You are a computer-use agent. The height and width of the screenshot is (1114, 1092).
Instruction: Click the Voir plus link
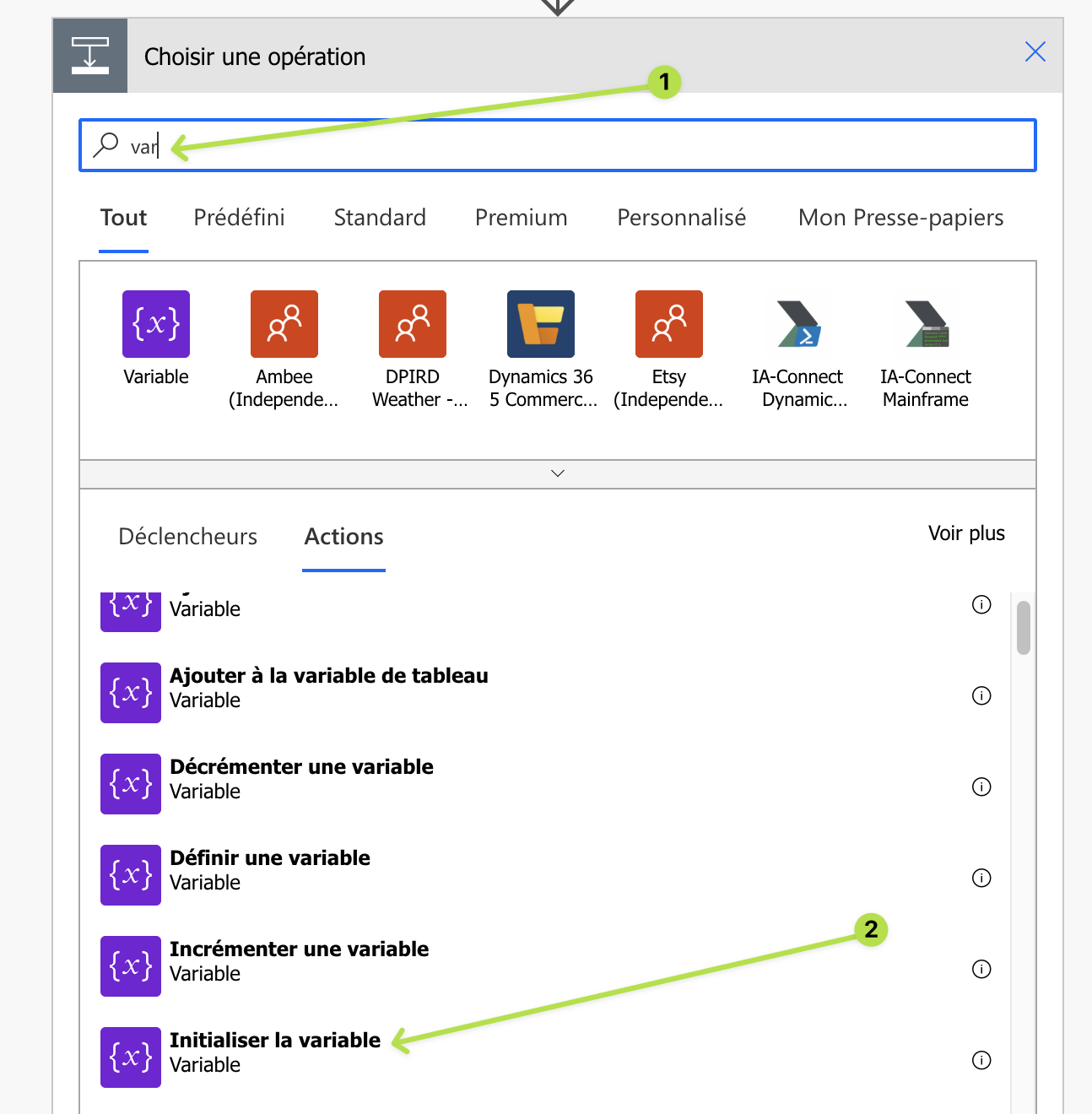click(x=966, y=533)
